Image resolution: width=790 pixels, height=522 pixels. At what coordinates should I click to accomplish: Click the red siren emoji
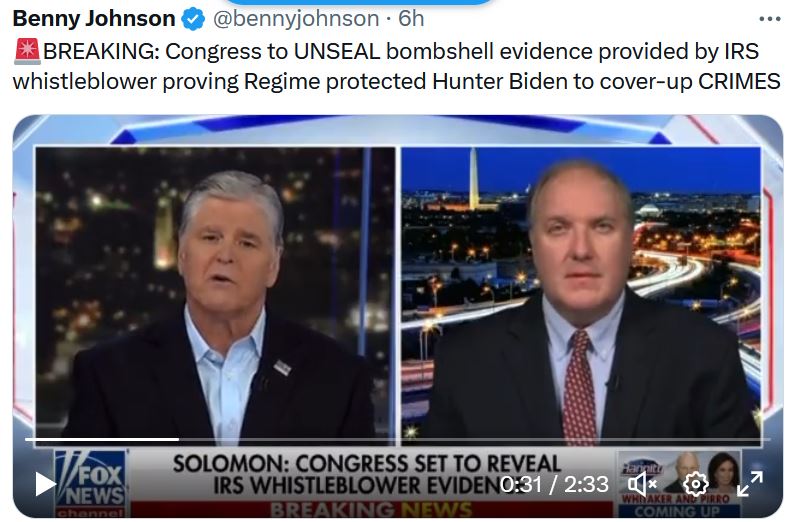pyautogui.click(x=27, y=51)
